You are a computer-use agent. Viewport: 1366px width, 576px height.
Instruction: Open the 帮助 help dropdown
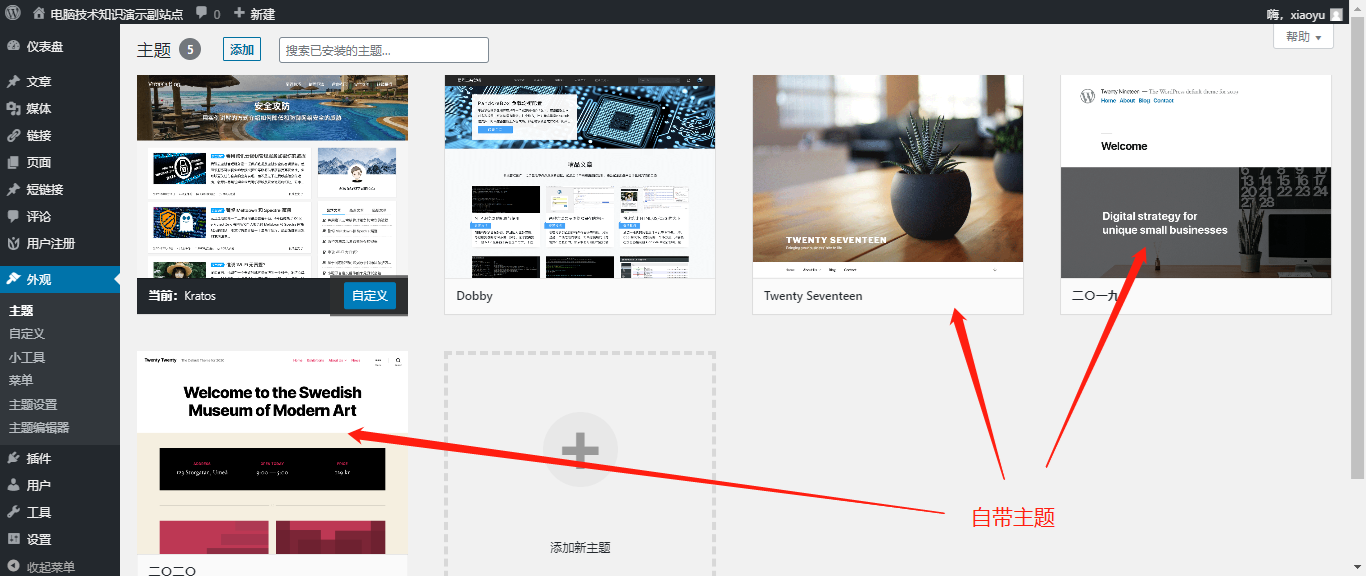pos(1303,37)
